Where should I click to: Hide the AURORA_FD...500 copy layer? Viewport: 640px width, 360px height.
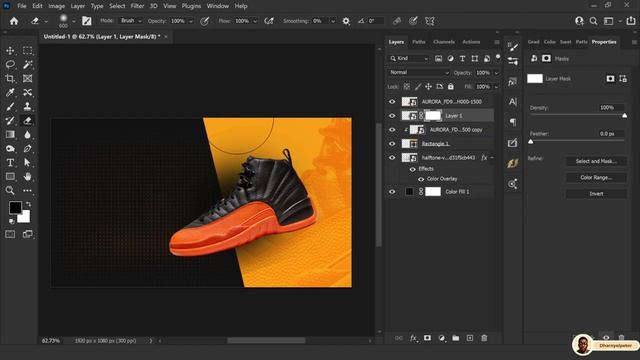tap(392, 130)
